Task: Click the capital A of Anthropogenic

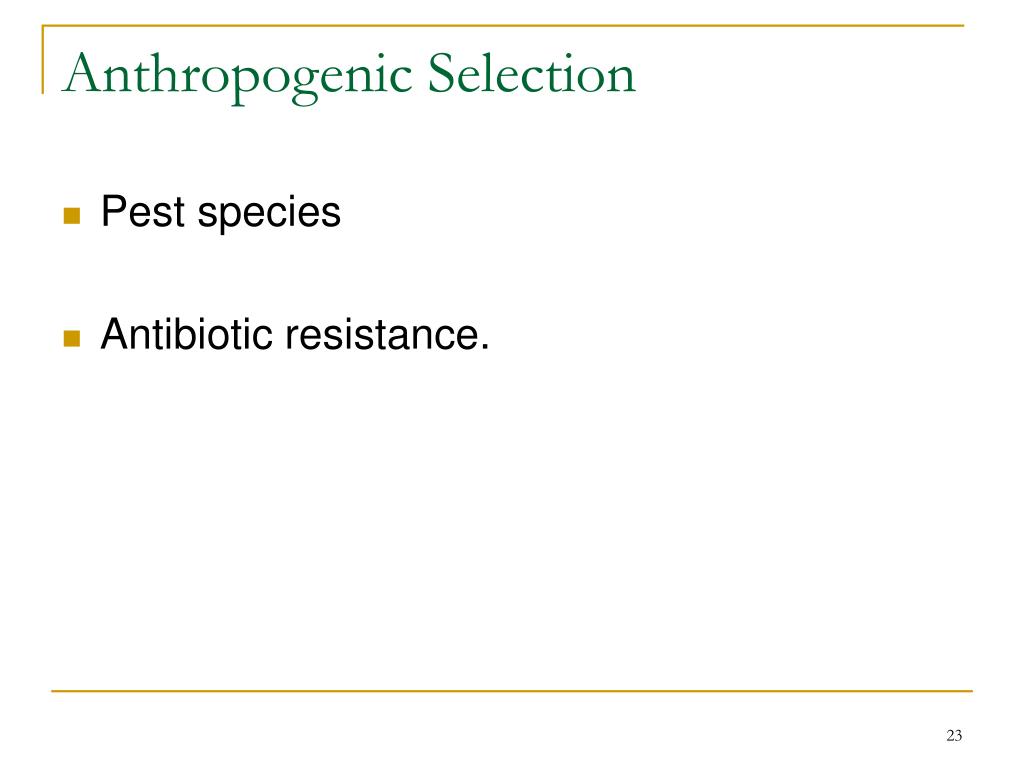Action: click(82, 72)
